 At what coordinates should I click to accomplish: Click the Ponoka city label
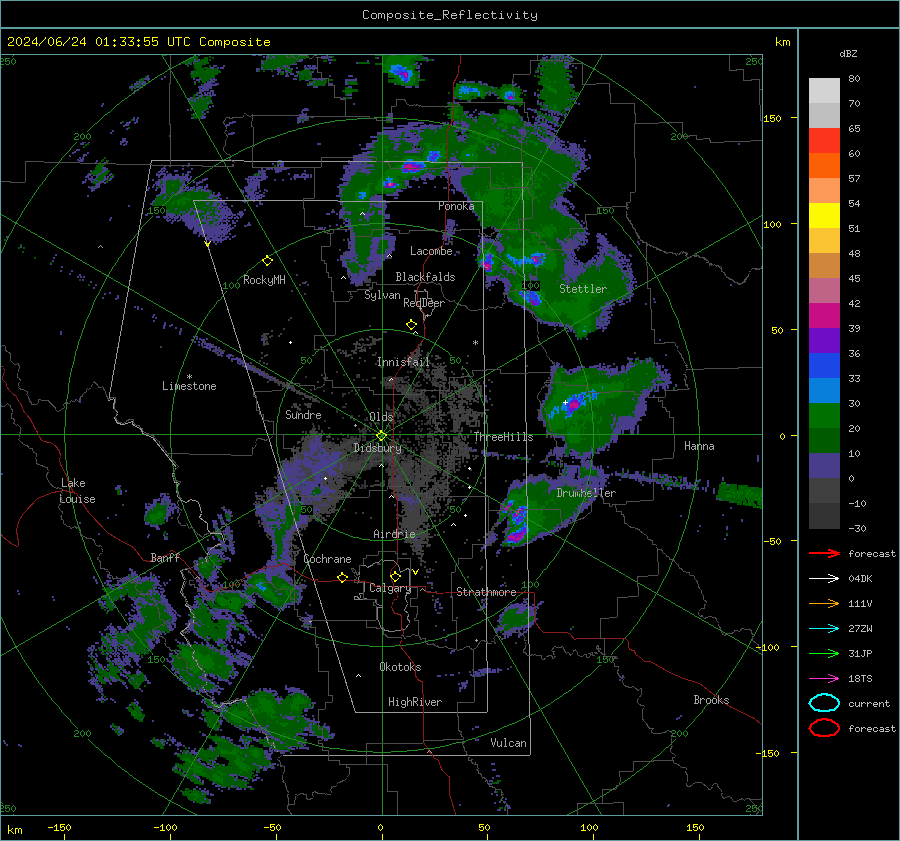pos(456,206)
